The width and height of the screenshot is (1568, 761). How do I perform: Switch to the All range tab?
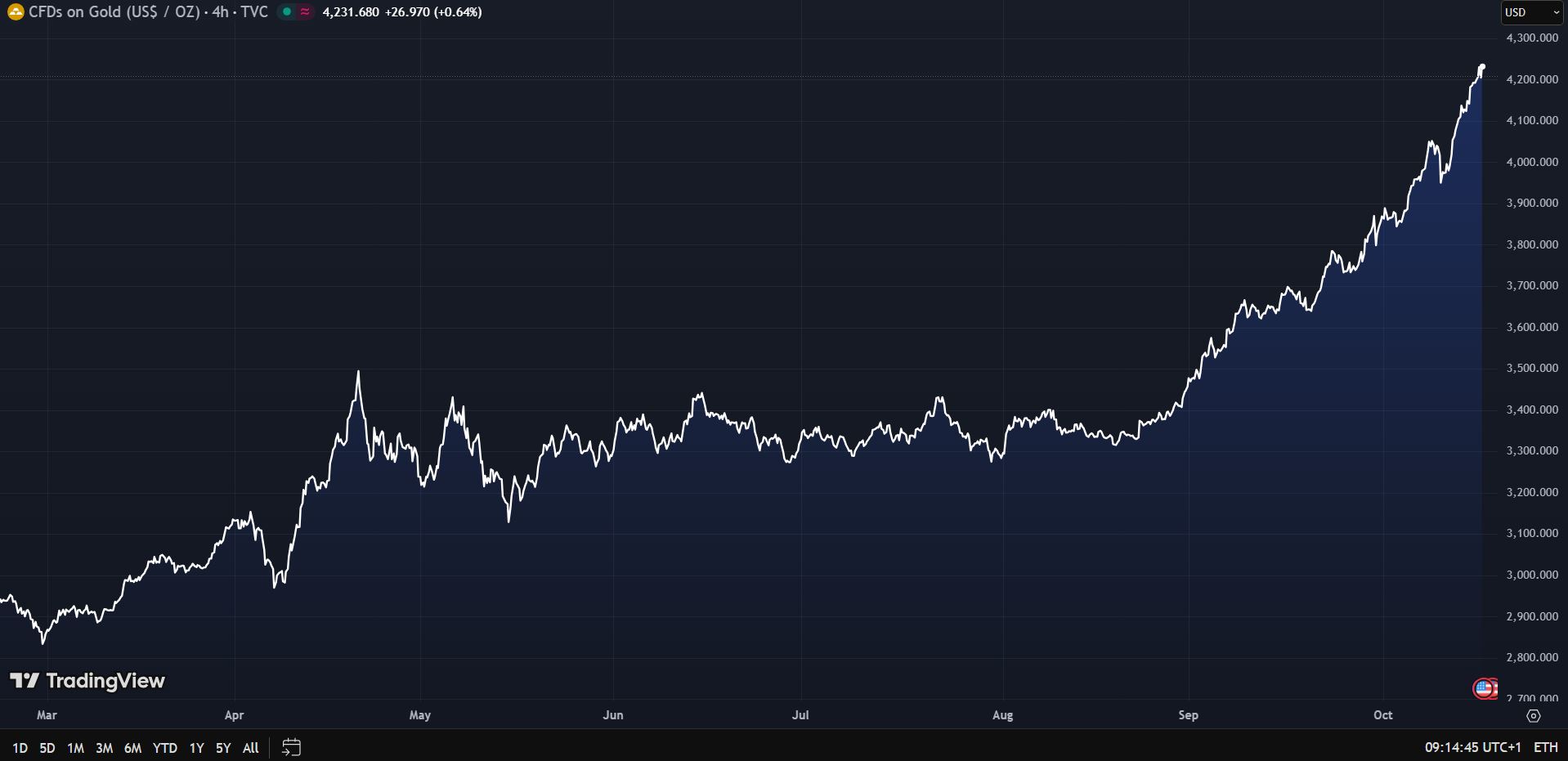point(250,747)
